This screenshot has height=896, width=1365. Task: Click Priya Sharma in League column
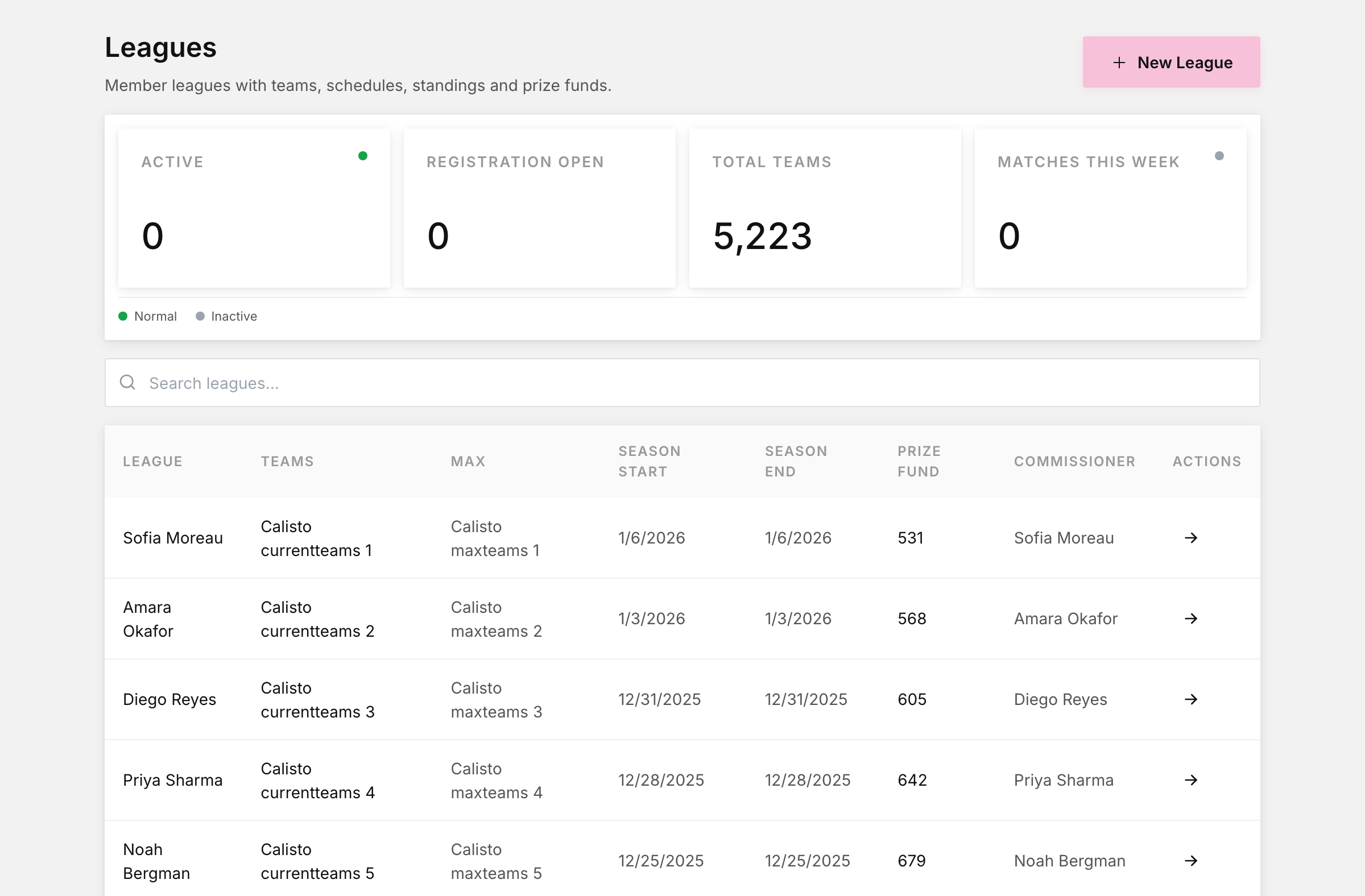coord(173,780)
